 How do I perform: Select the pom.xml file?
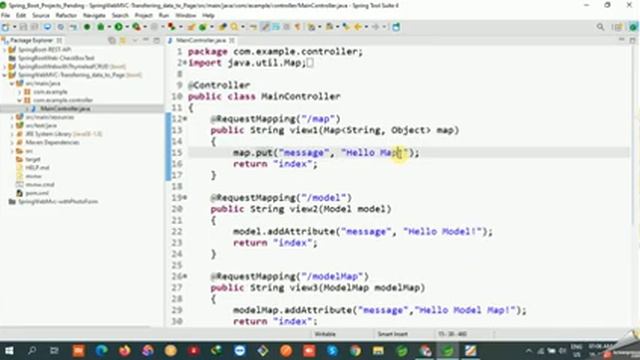pos(37,193)
